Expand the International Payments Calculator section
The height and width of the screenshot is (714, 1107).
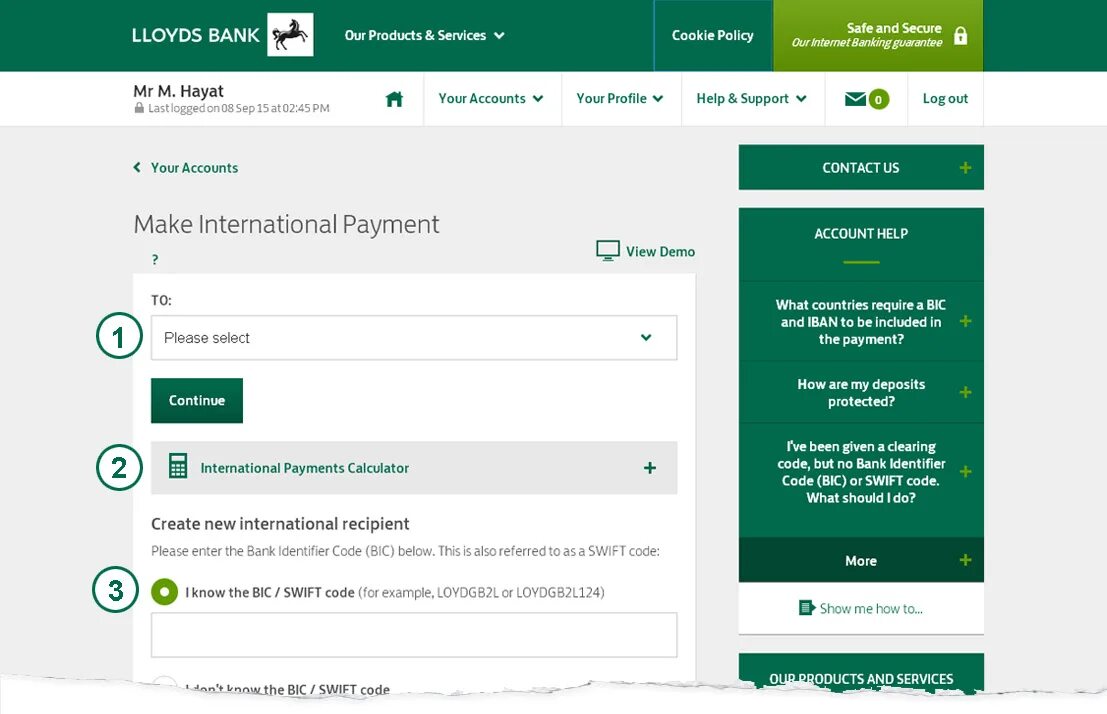tap(414, 468)
